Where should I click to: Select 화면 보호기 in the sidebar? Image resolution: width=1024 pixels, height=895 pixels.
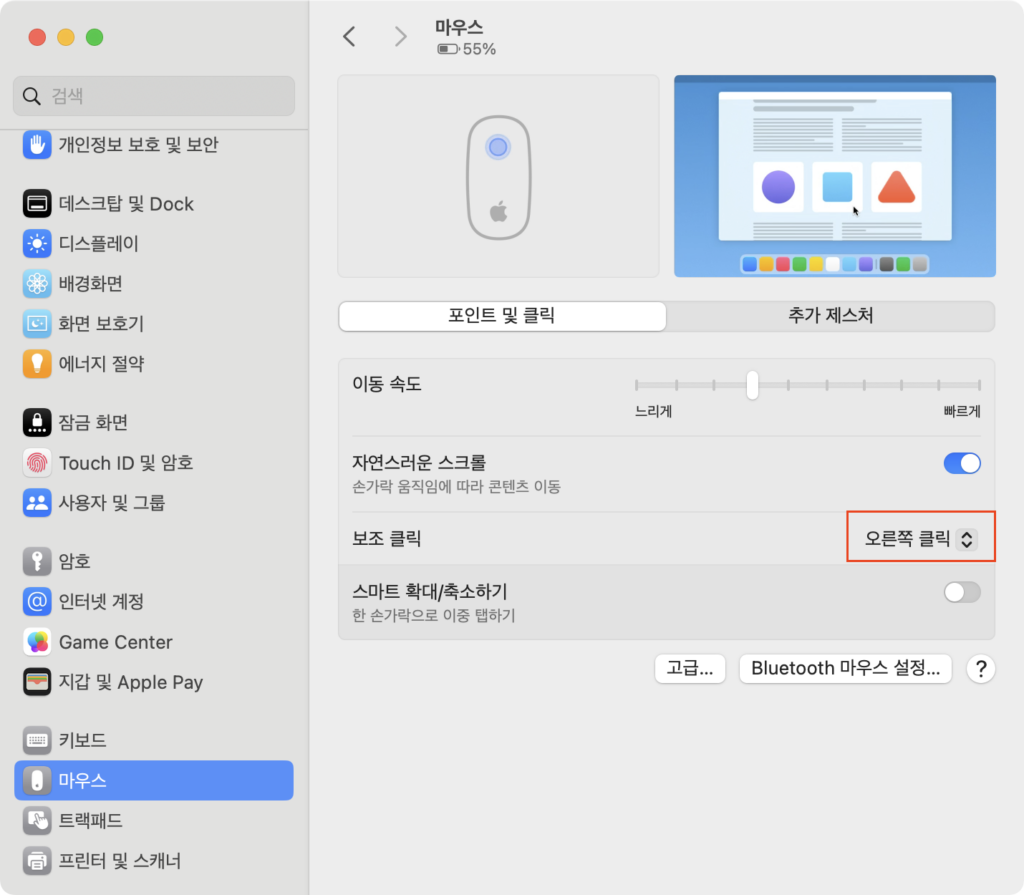tap(154, 323)
